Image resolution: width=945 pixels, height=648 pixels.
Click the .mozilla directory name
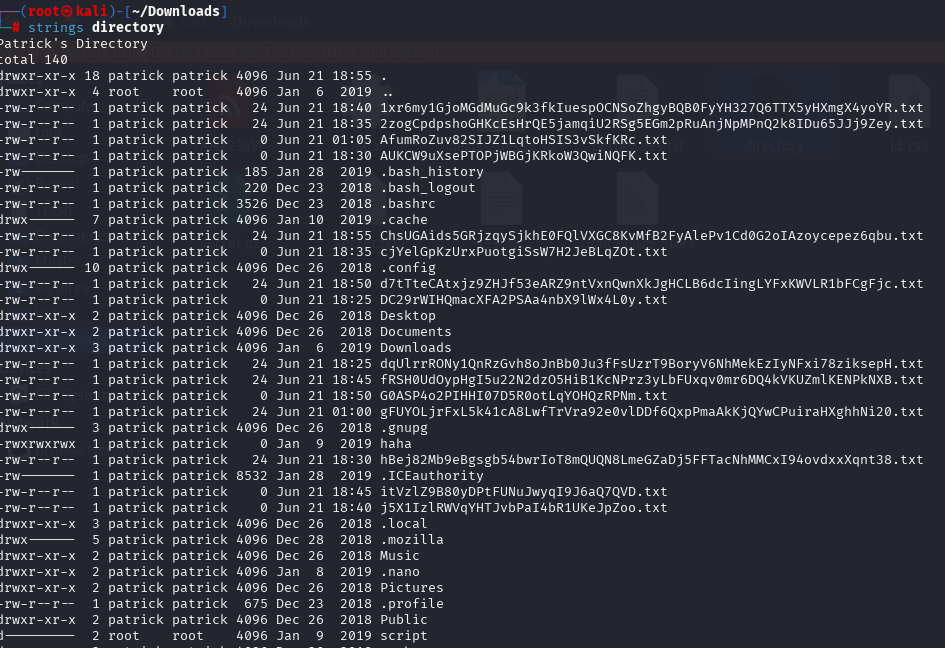[412, 539]
